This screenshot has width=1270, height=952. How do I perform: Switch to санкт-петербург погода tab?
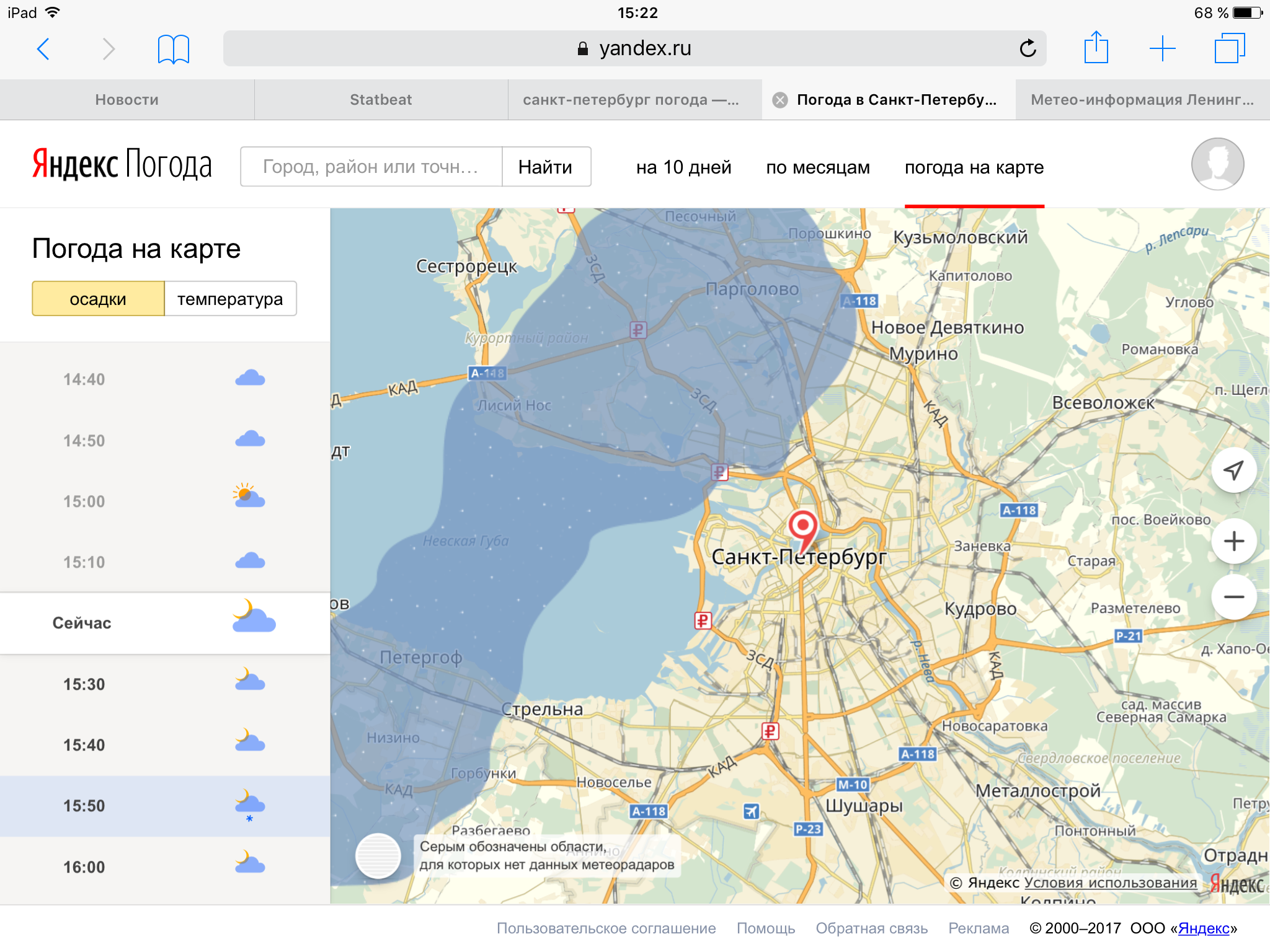point(634,100)
